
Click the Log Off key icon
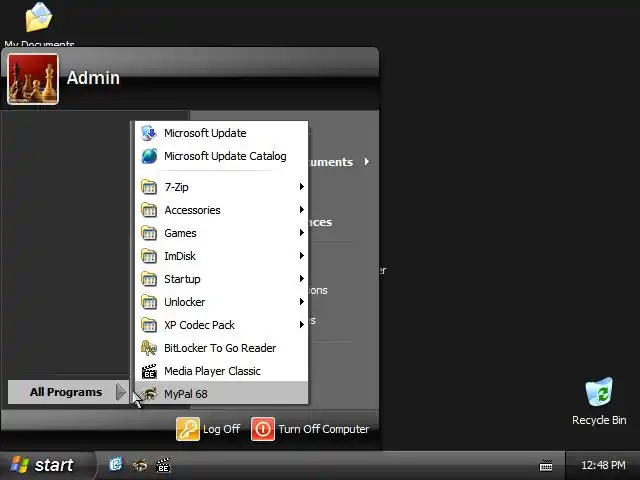(x=188, y=429)
